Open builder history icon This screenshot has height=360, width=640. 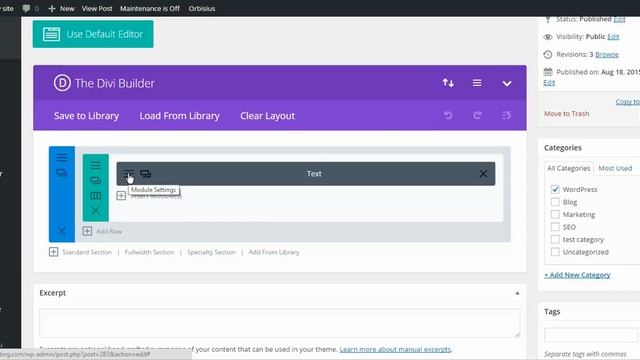coord(506,116)
